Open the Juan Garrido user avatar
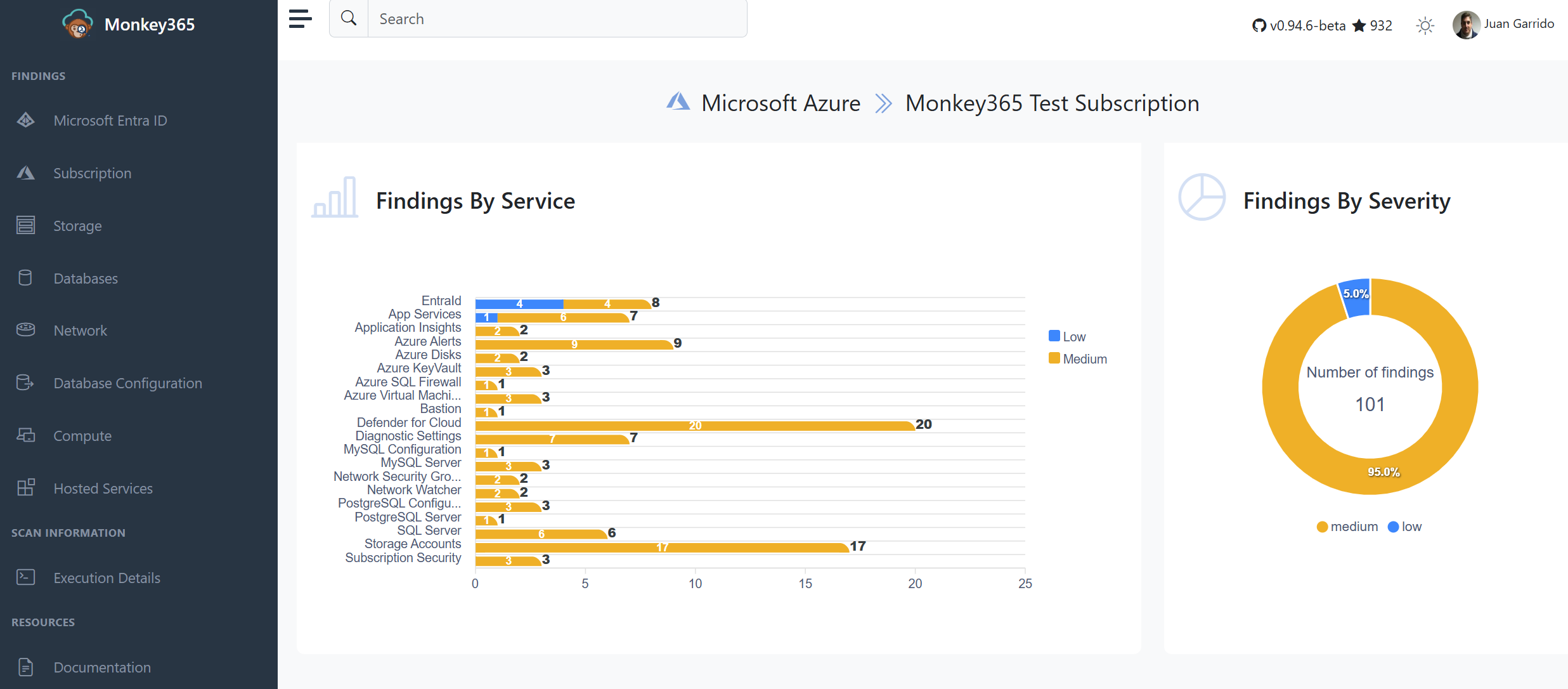 click(x=1466, y=25)
